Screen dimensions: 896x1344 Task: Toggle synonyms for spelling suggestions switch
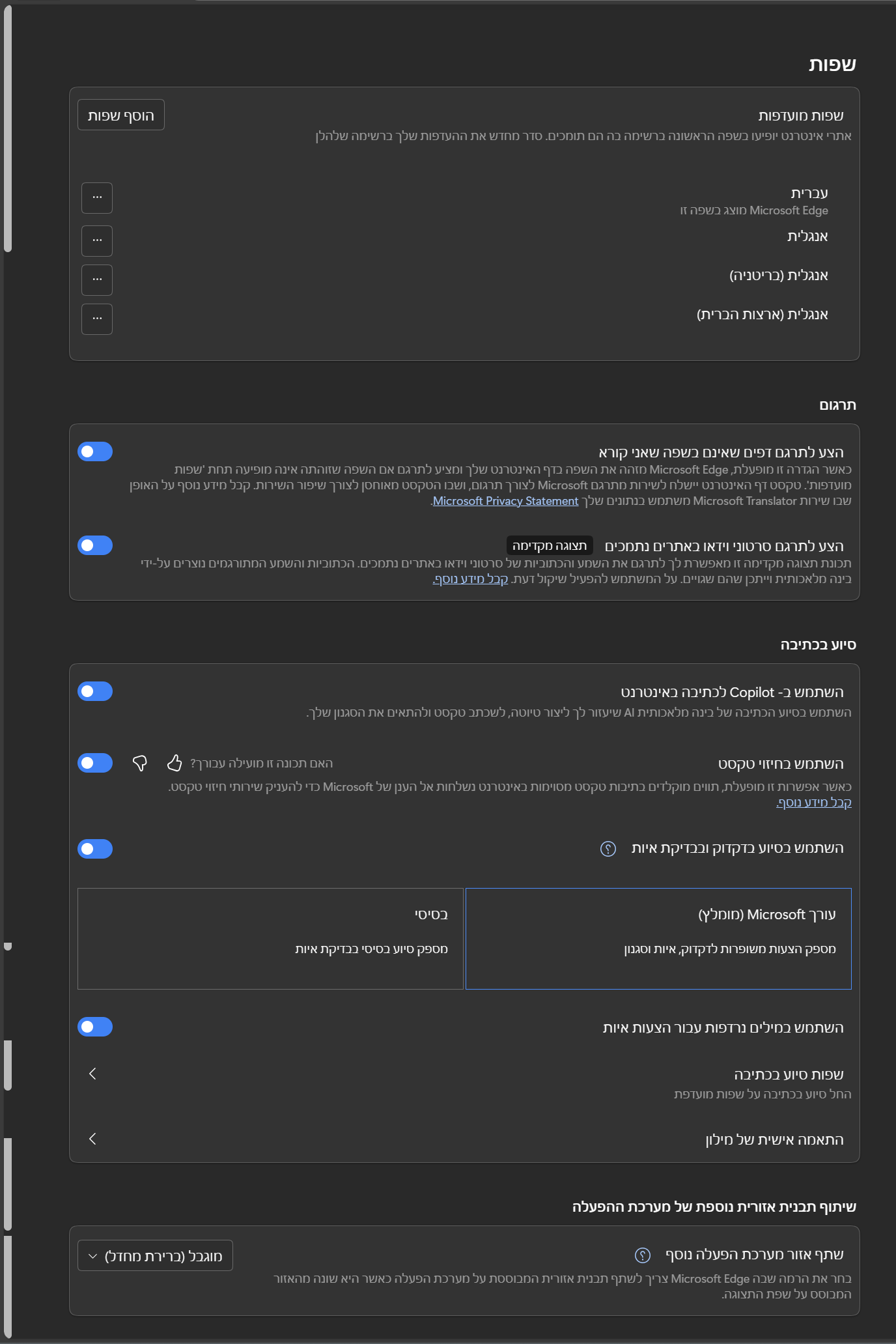[x=95, y=1027]
